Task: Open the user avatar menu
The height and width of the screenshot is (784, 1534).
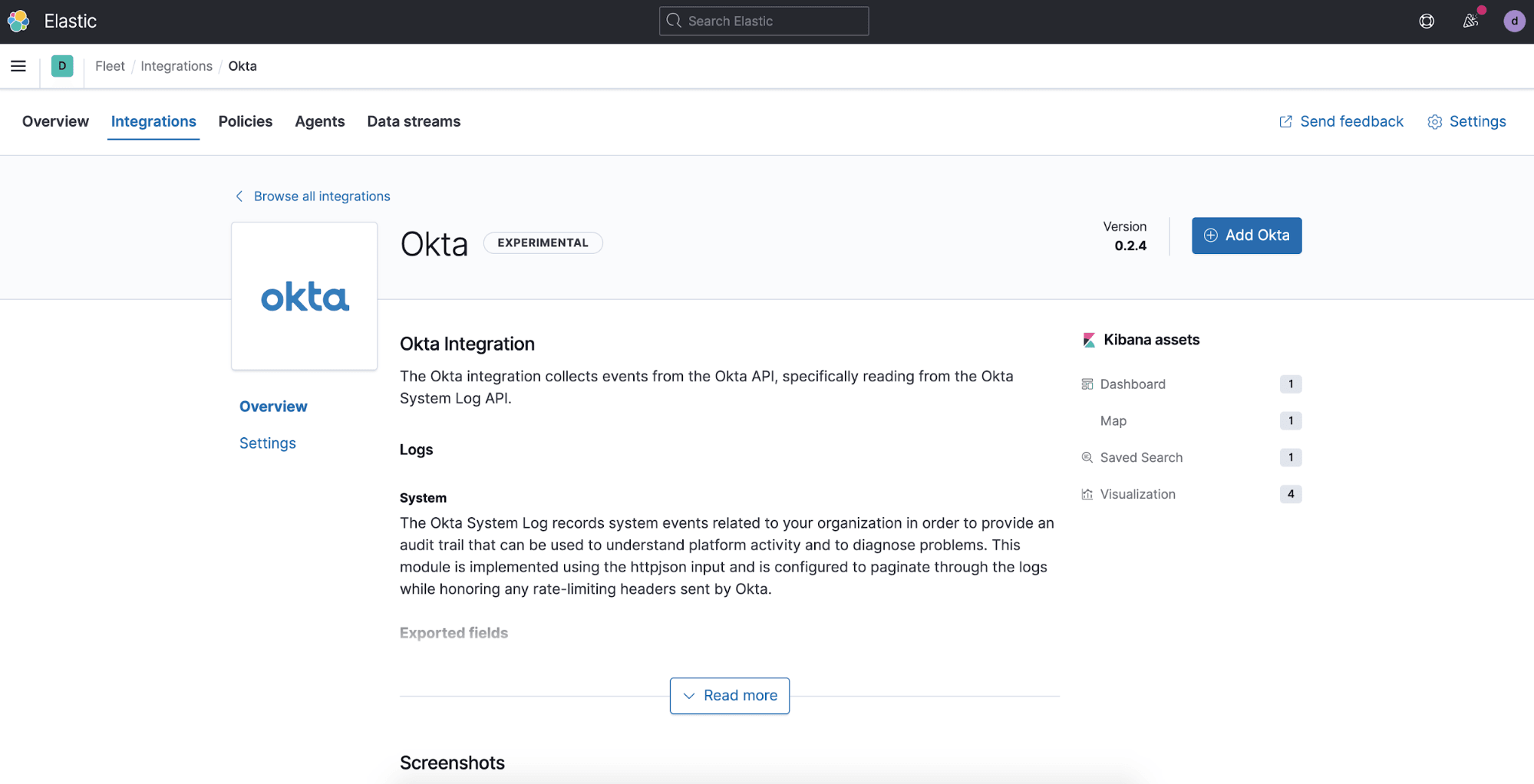Action: click(1513, 21)
